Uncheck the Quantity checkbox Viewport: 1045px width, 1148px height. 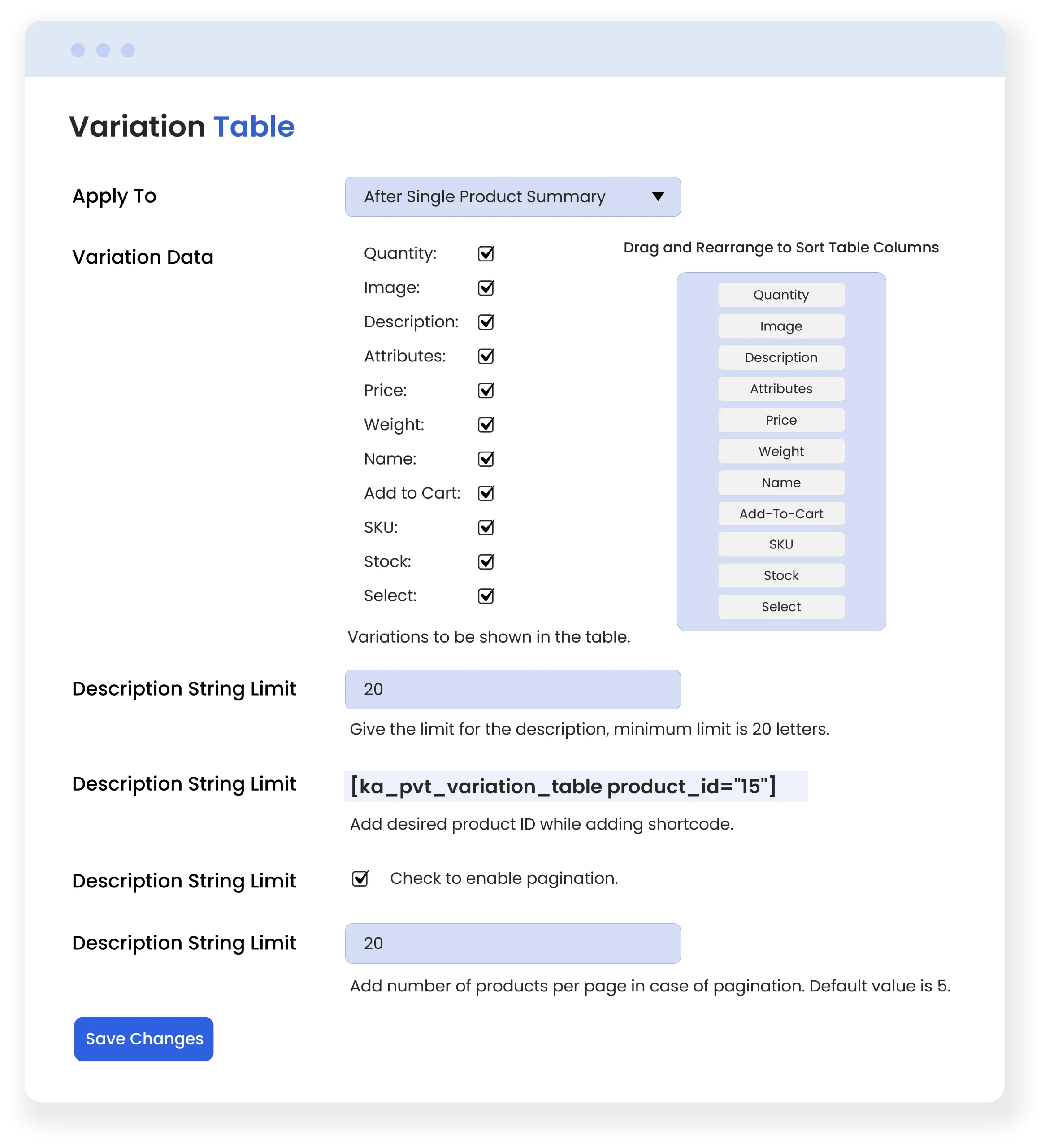(x=486, y=254)
